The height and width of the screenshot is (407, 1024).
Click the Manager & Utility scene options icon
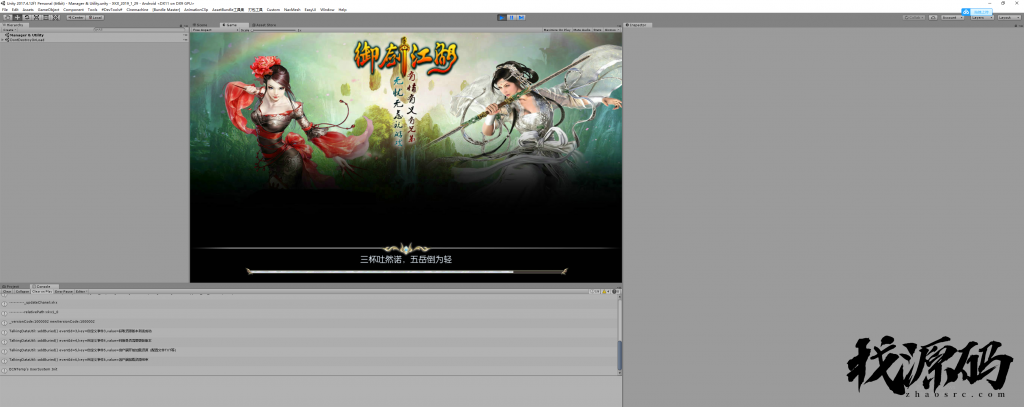point(185,35)
